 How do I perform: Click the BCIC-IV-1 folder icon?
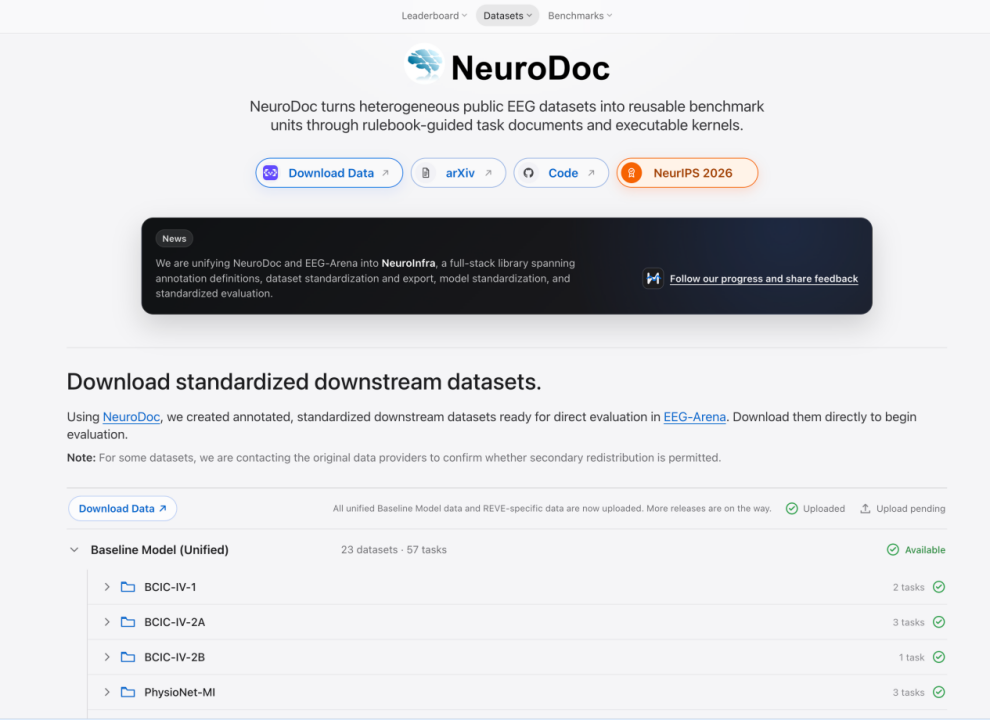[128, 587]
